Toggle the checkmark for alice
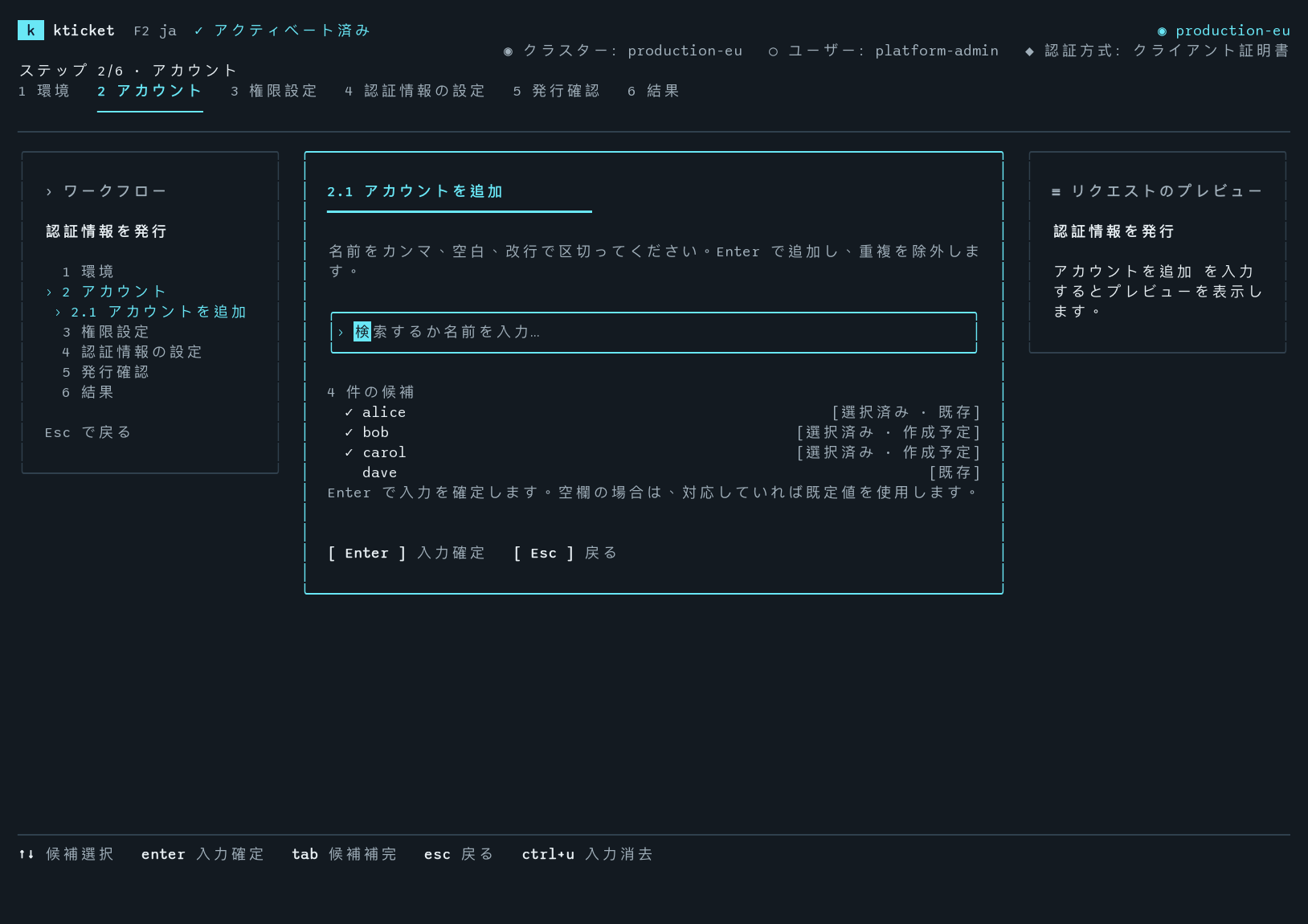Screen dimensions: 1308x924 pos(349,412)
